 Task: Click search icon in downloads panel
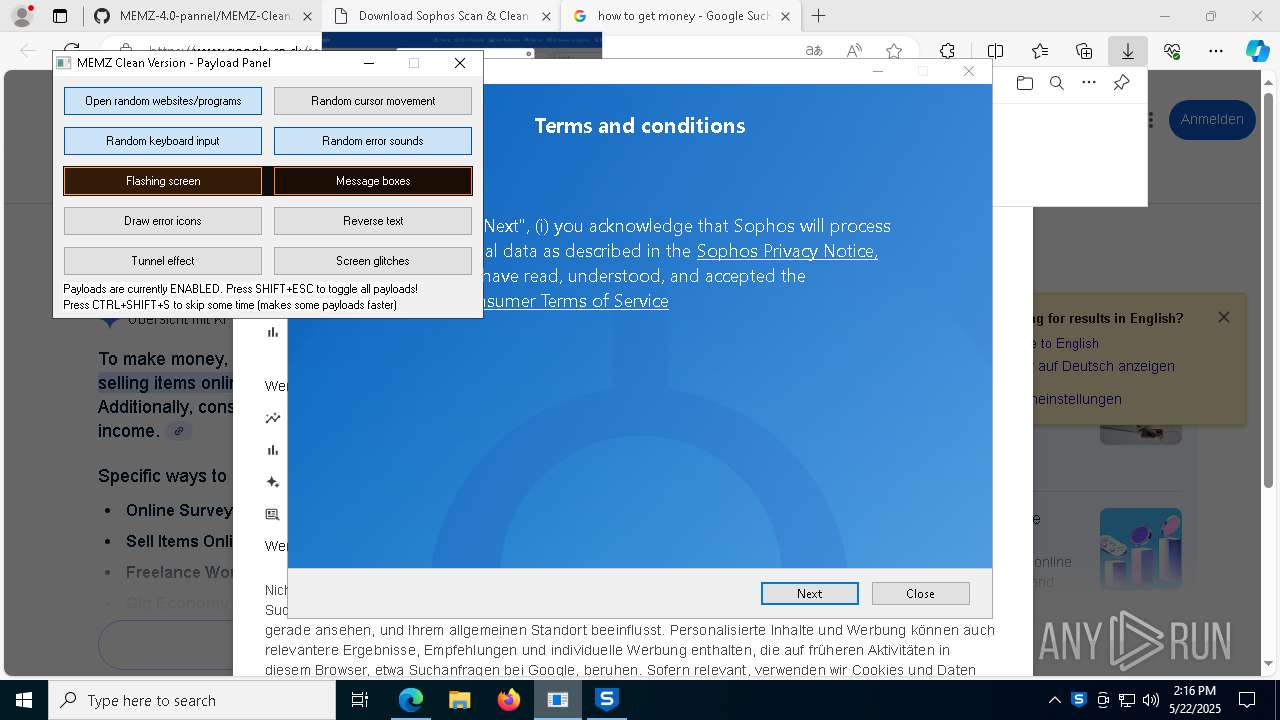(x=1057, y=83)
